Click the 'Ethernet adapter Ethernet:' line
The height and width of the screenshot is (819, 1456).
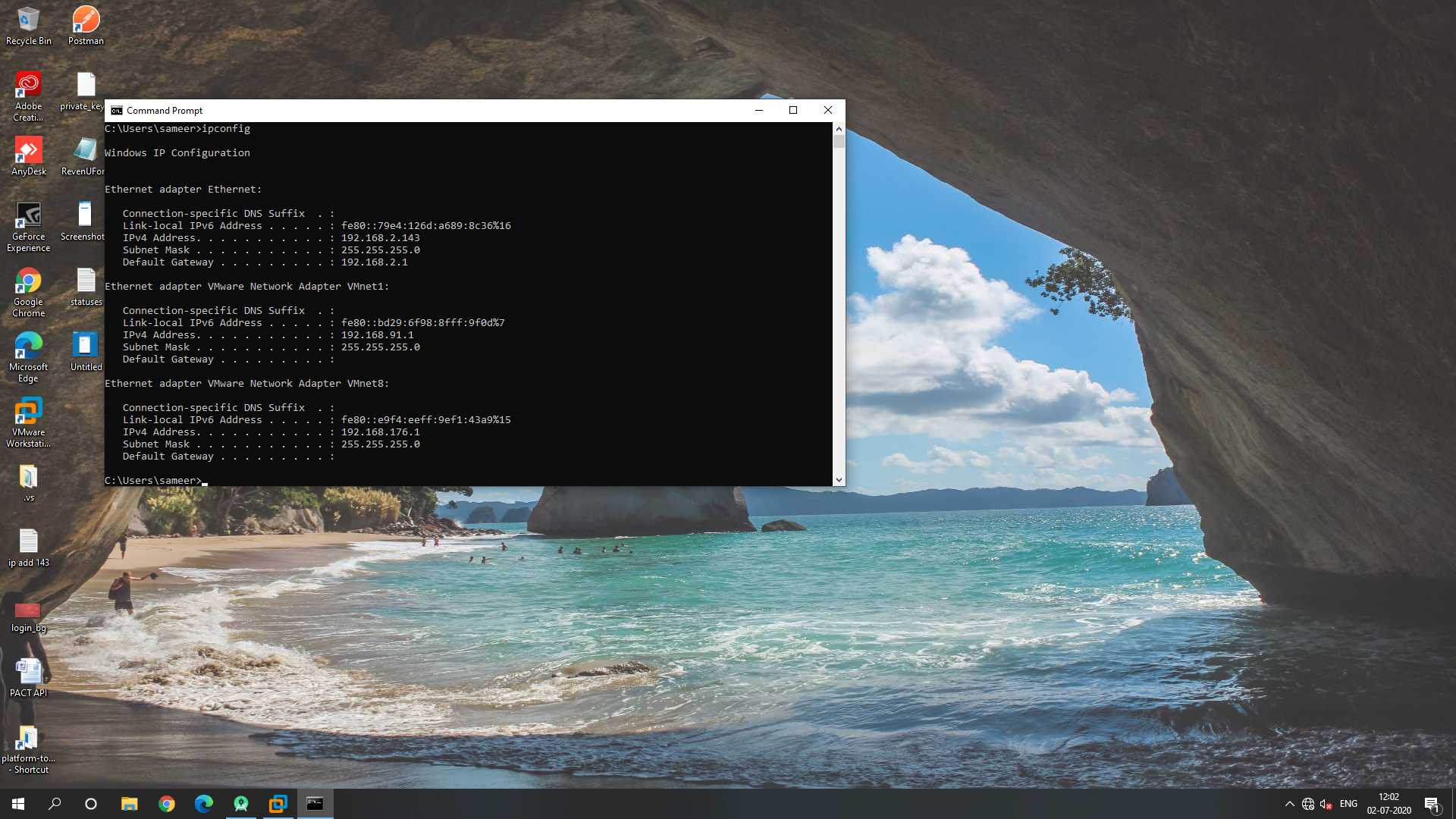(x=183, y=190)
